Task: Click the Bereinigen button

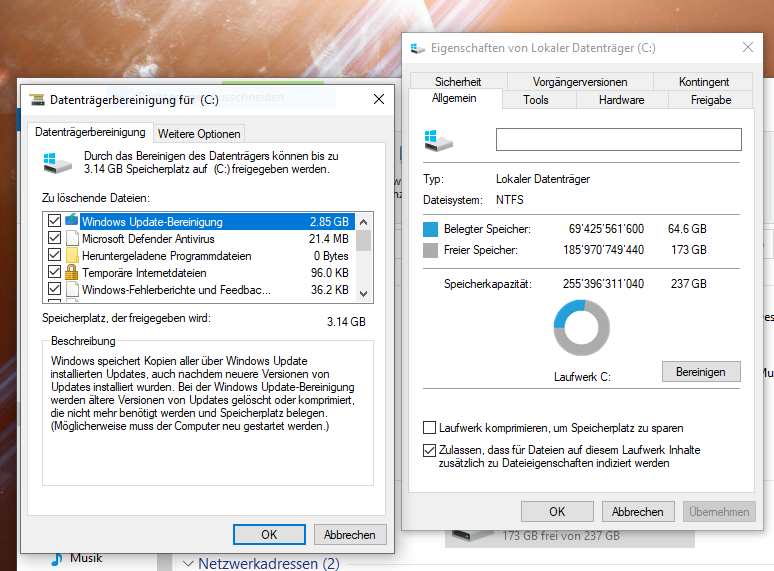Action: click(x=701, y=372)
